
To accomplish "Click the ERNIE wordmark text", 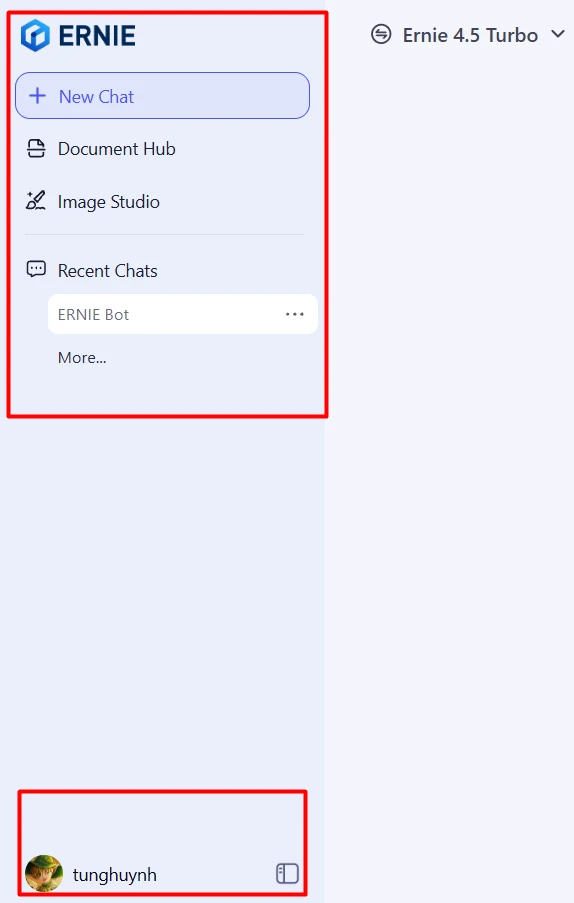I will click(x=97, y=36).
